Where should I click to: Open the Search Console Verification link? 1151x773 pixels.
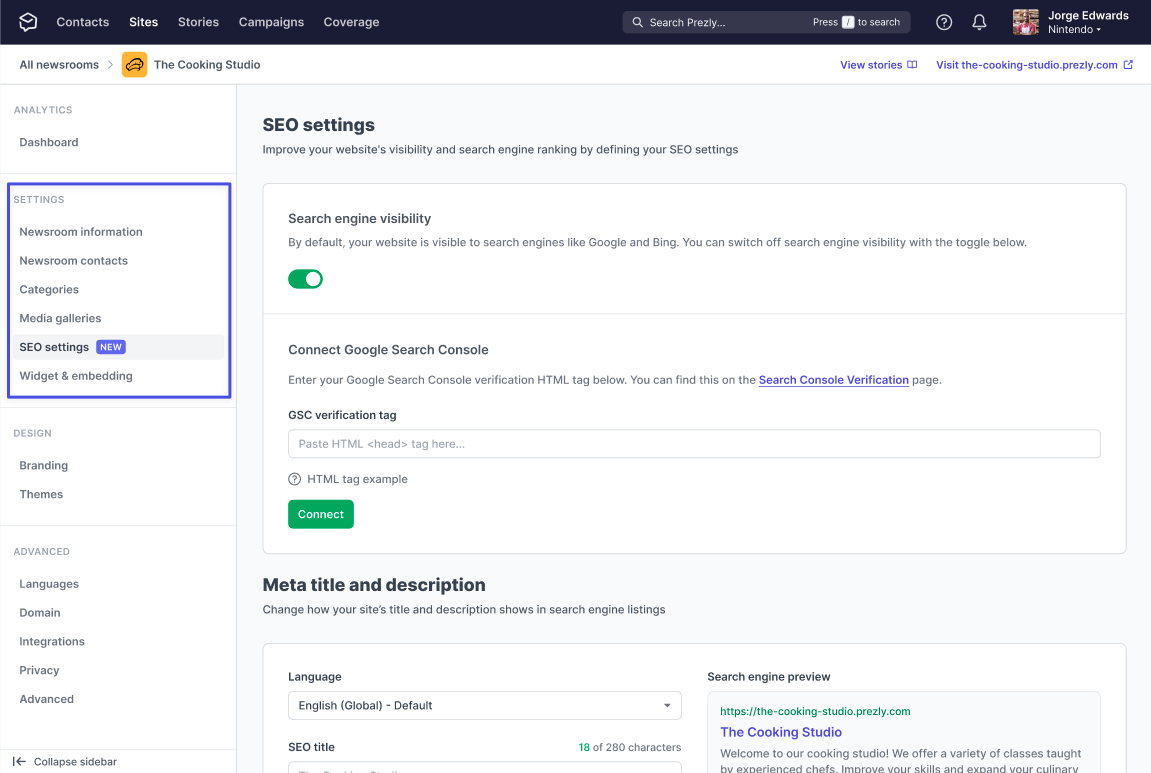point(834,380)
